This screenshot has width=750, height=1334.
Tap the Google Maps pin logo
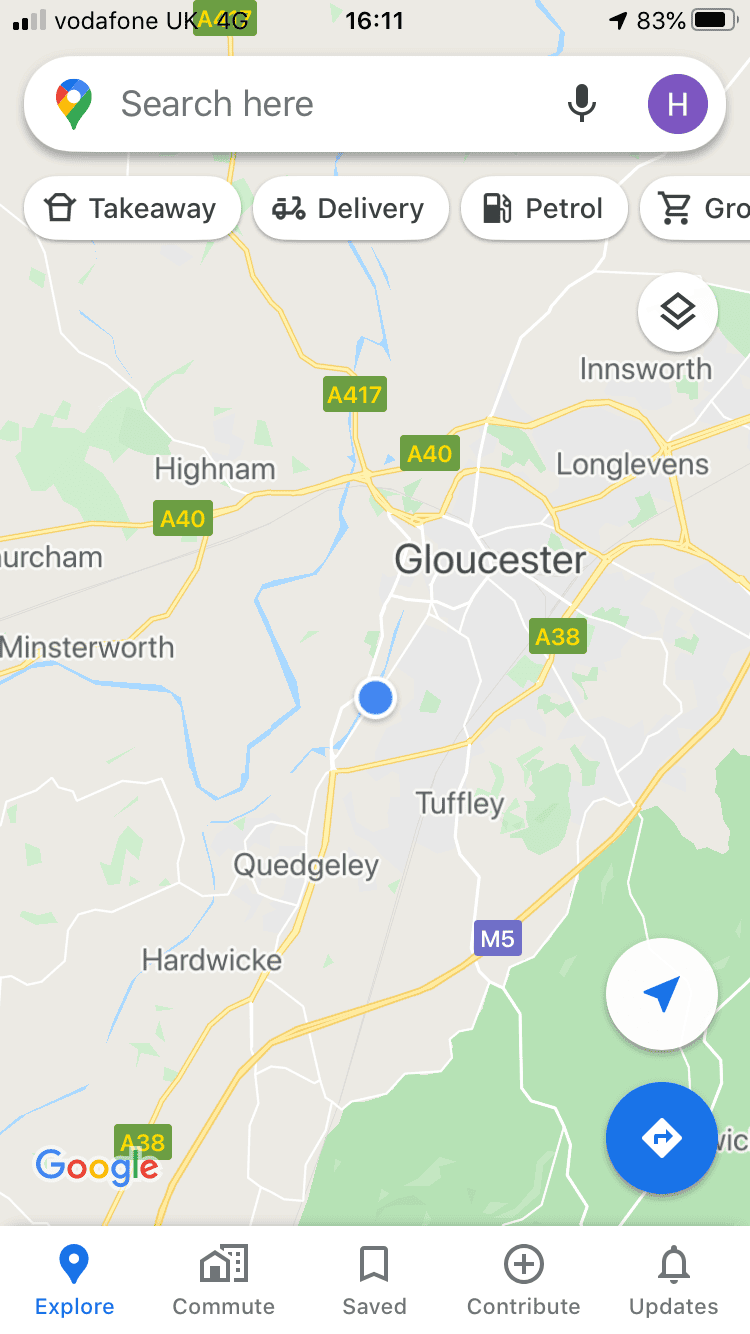point(74,104)
